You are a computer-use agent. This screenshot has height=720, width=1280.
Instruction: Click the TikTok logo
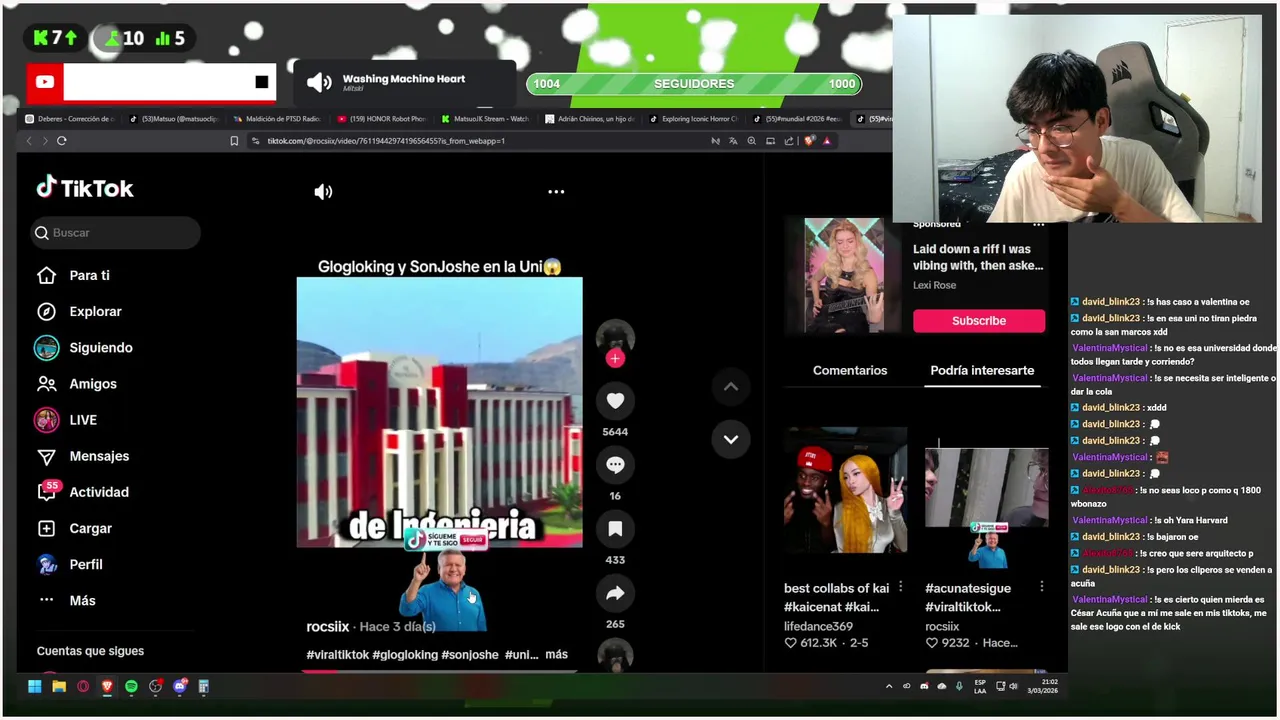pos(85,188)
